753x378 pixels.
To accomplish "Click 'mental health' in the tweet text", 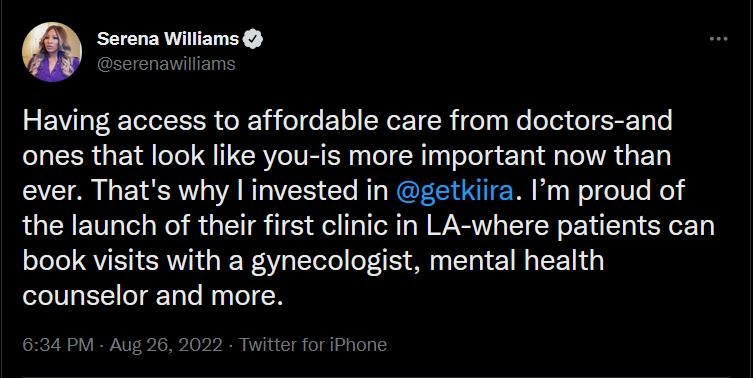I will point(515,261).
